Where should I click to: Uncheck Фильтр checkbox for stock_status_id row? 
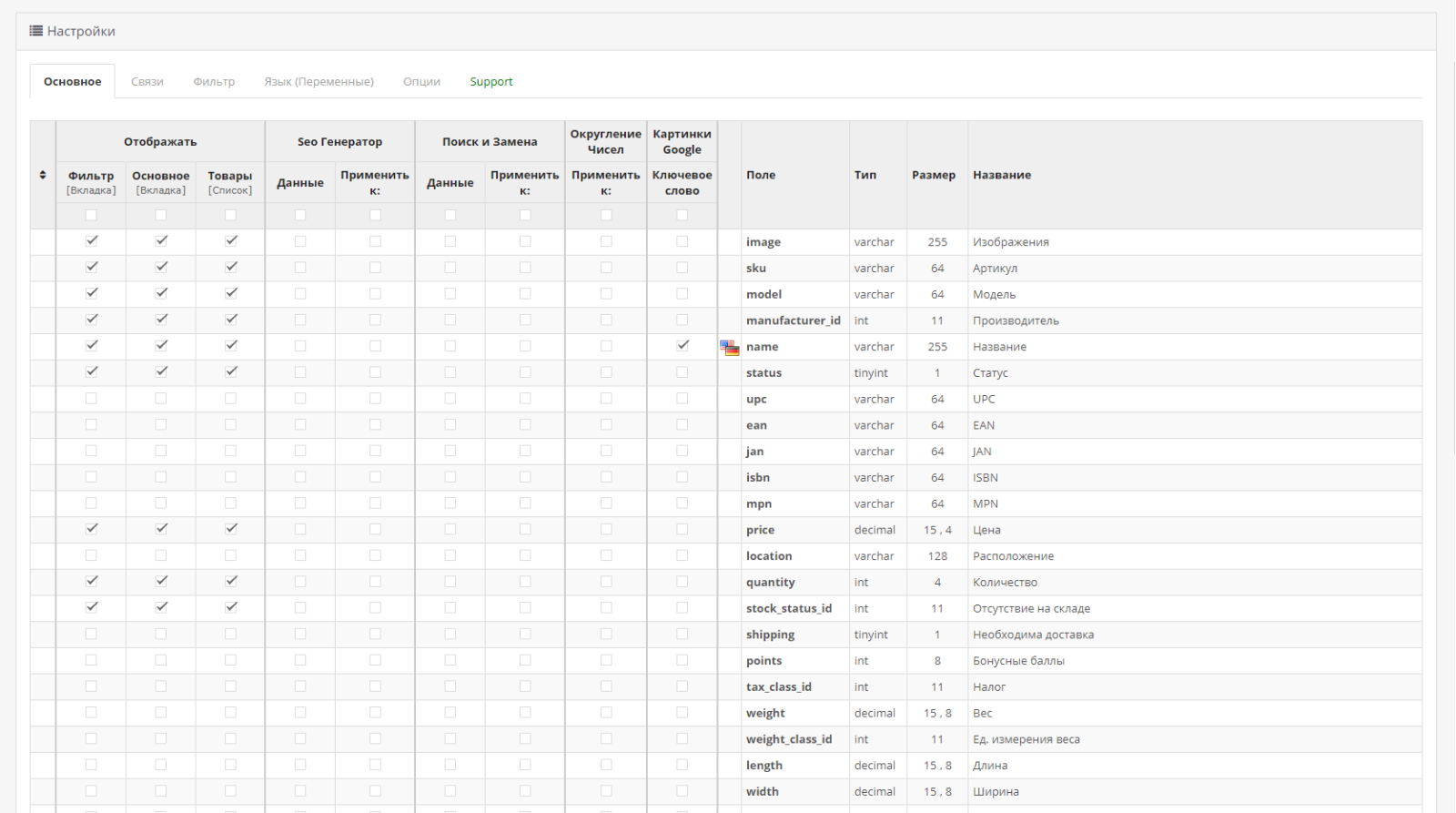(91, 608)
